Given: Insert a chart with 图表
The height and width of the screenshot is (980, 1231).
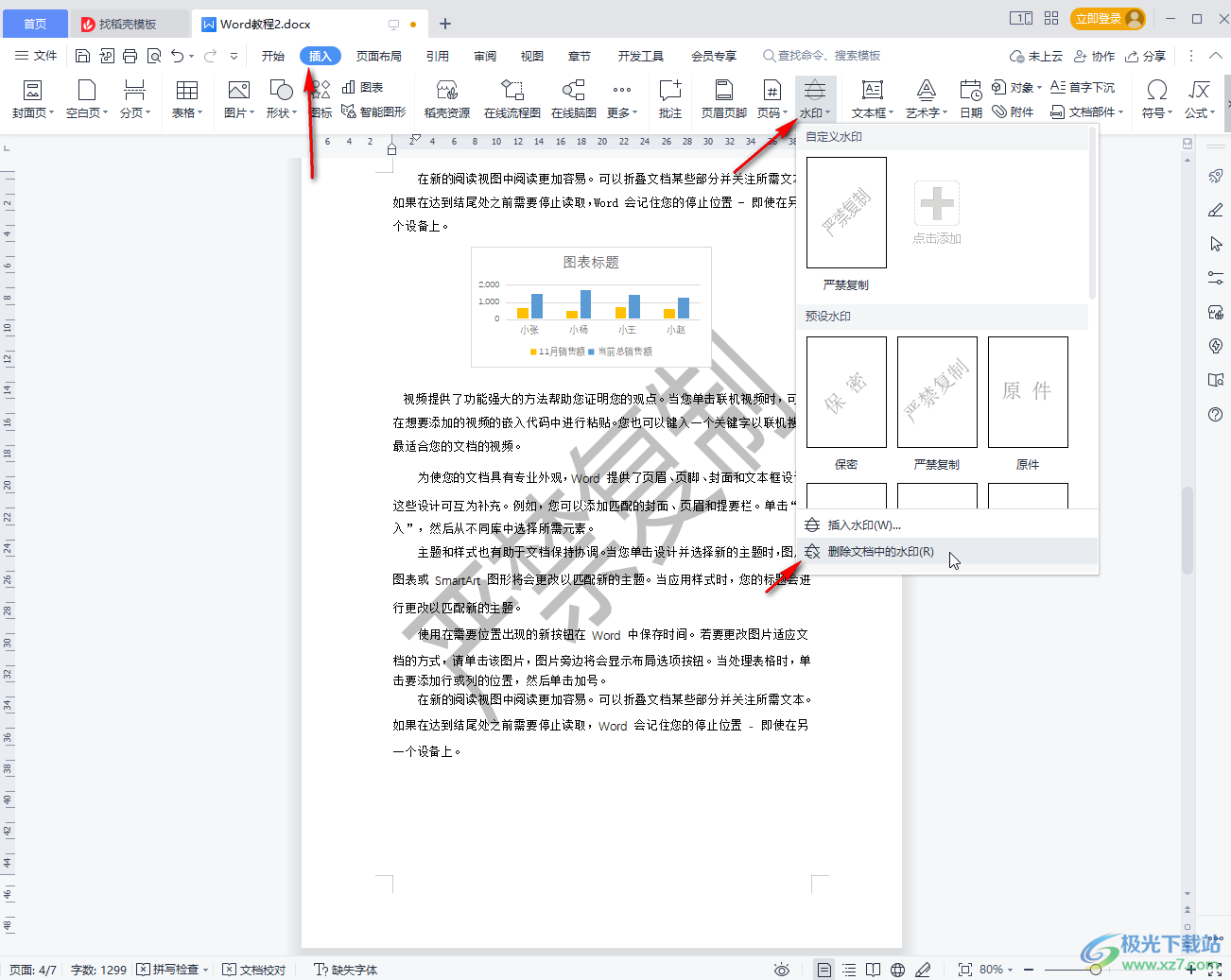Looking at the screenshot, I should click(x=362, y=87).
